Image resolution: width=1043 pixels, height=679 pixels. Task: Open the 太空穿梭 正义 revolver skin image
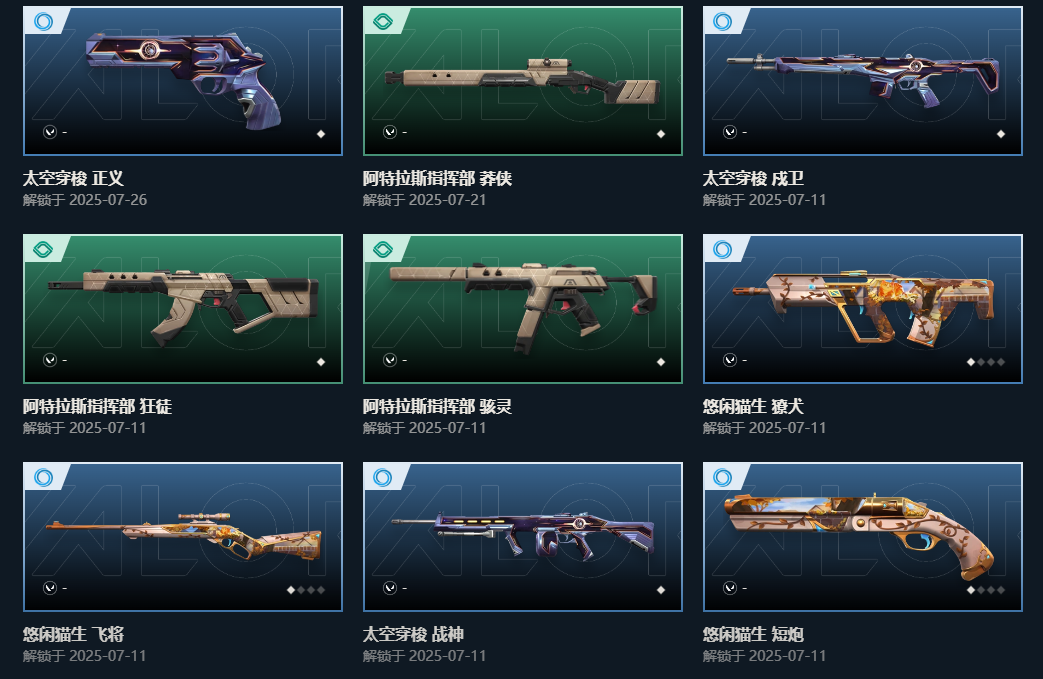tap(183, 81)
